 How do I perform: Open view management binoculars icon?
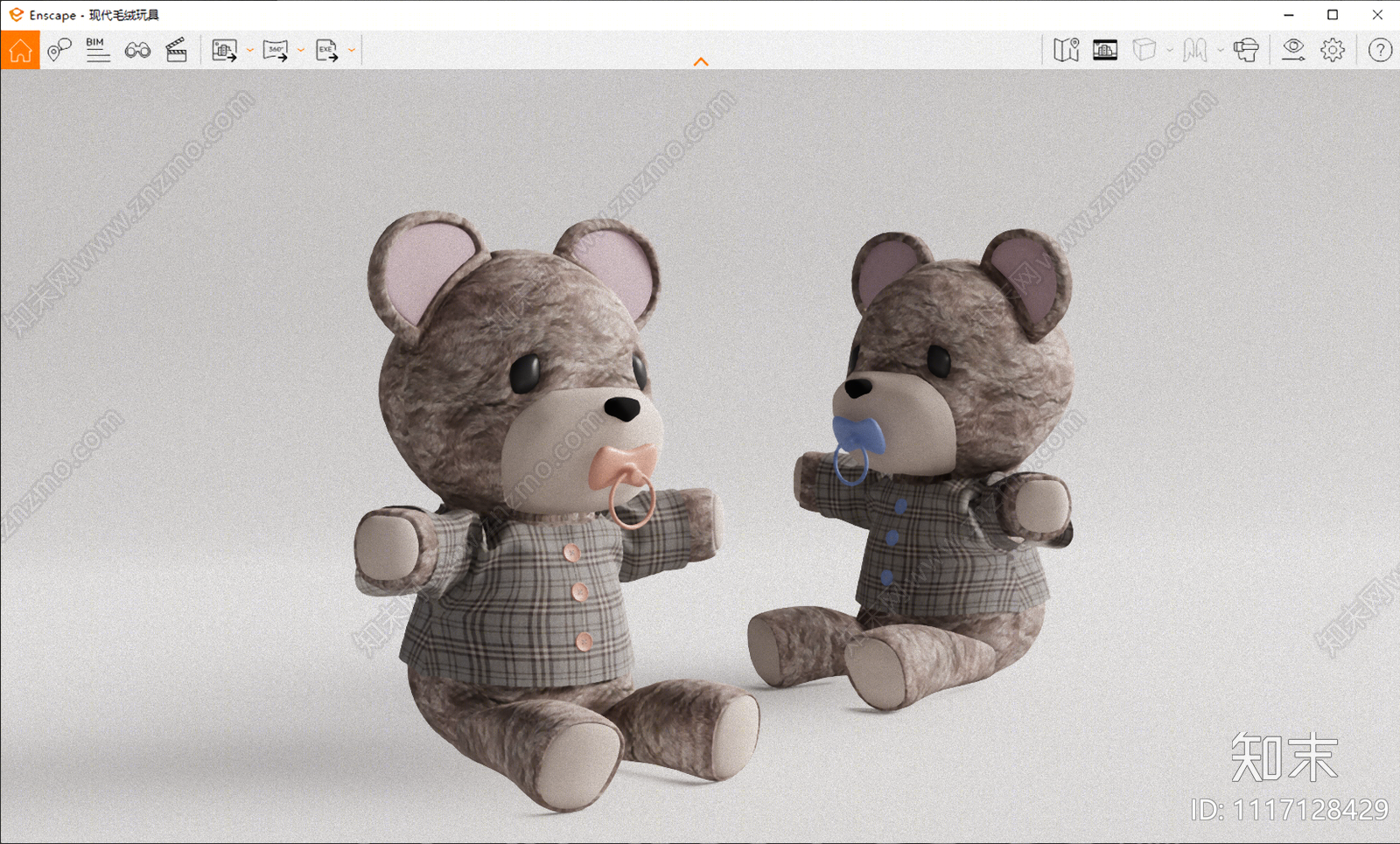tap(137, 51)
